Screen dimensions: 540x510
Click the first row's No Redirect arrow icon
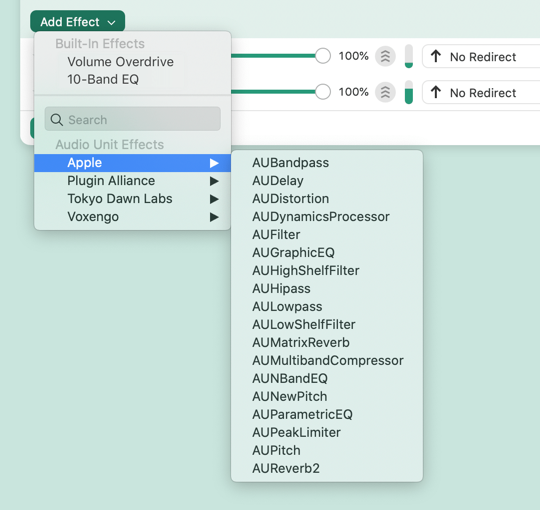pos(436,56)
